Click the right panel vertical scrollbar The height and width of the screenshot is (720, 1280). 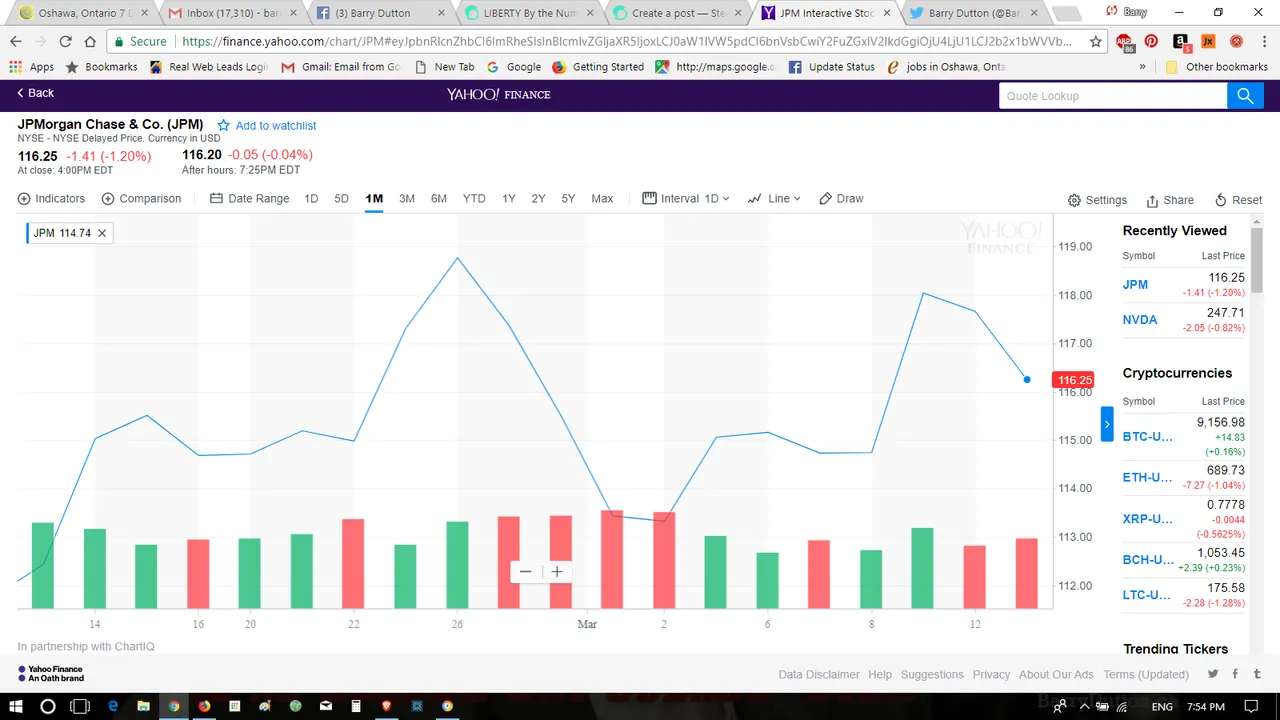pyautogui.click(x=1257, y=260)
